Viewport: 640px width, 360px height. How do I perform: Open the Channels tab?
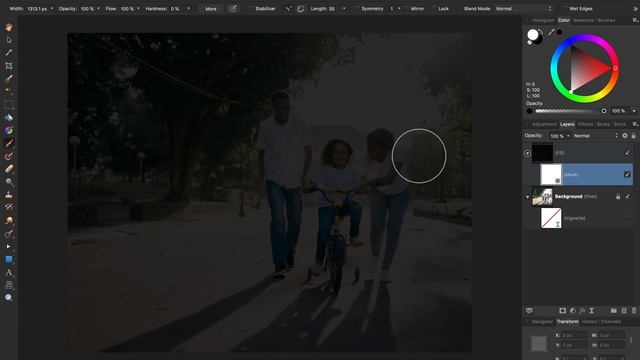[x=611, y=322]
